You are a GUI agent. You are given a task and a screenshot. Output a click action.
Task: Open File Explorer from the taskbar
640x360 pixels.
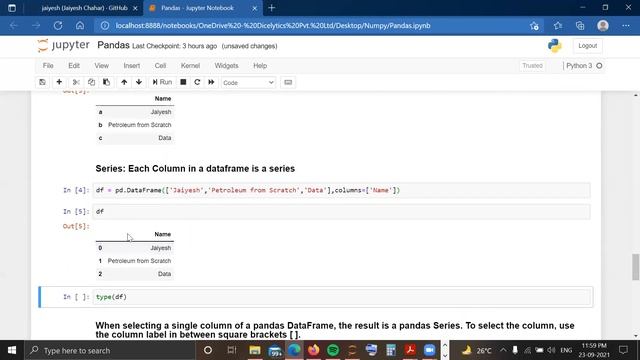(255, 350)
